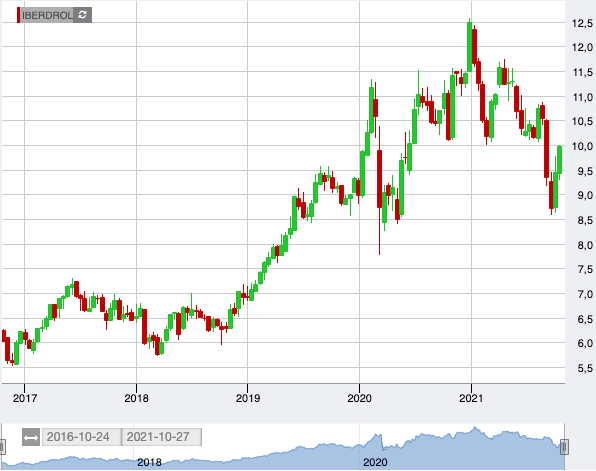Click the red color marker beside IBERDROL
The height and width of the screenshot is (471, 596).
[x=18, y=15]
